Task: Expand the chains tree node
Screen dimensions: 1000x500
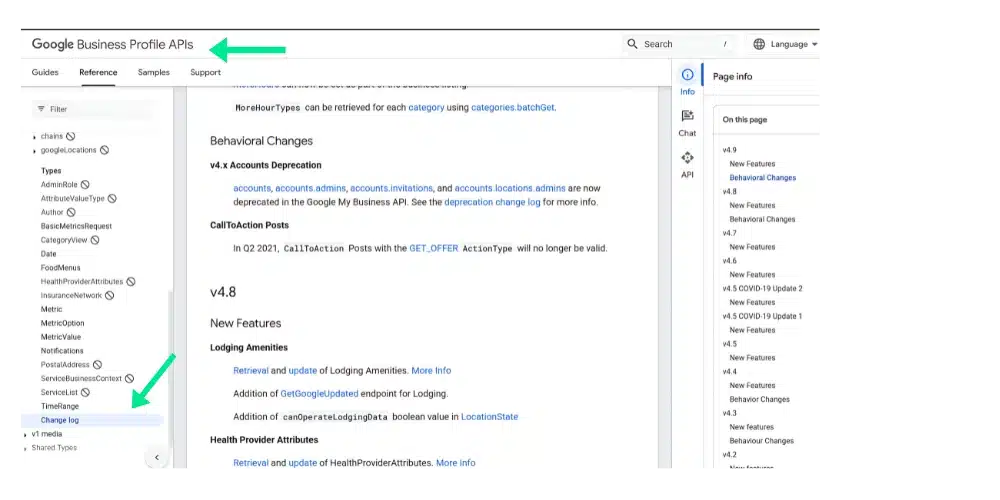Action: [x=34, y=136]
